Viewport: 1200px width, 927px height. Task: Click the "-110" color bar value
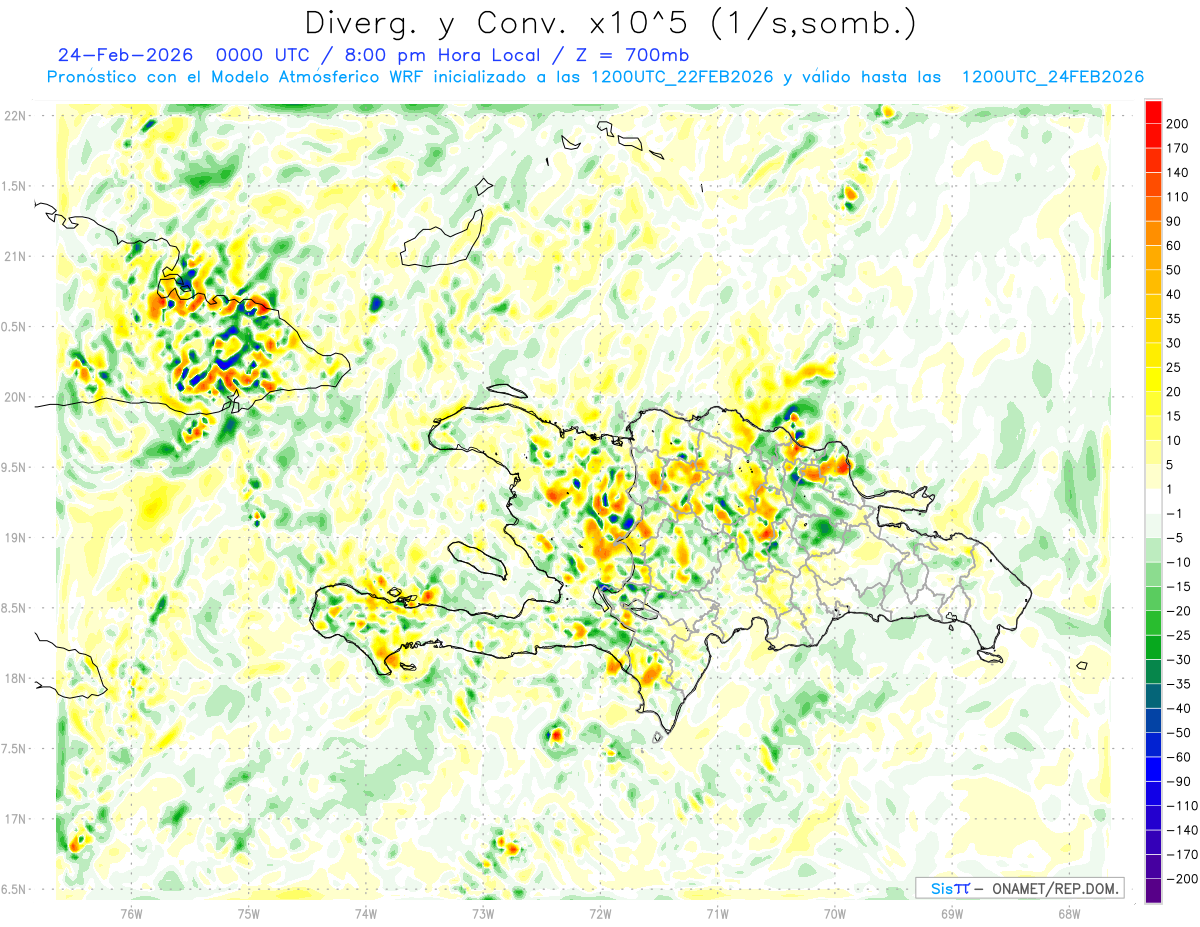1181,805
